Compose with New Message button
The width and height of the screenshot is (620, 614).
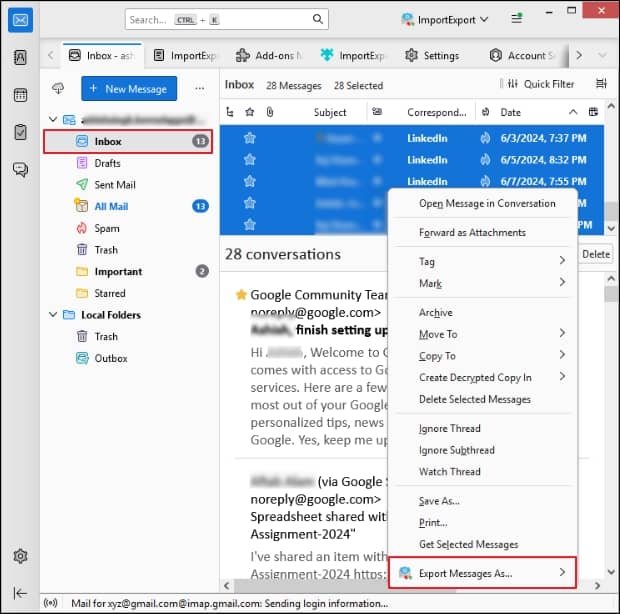click(x=129, y=89)
